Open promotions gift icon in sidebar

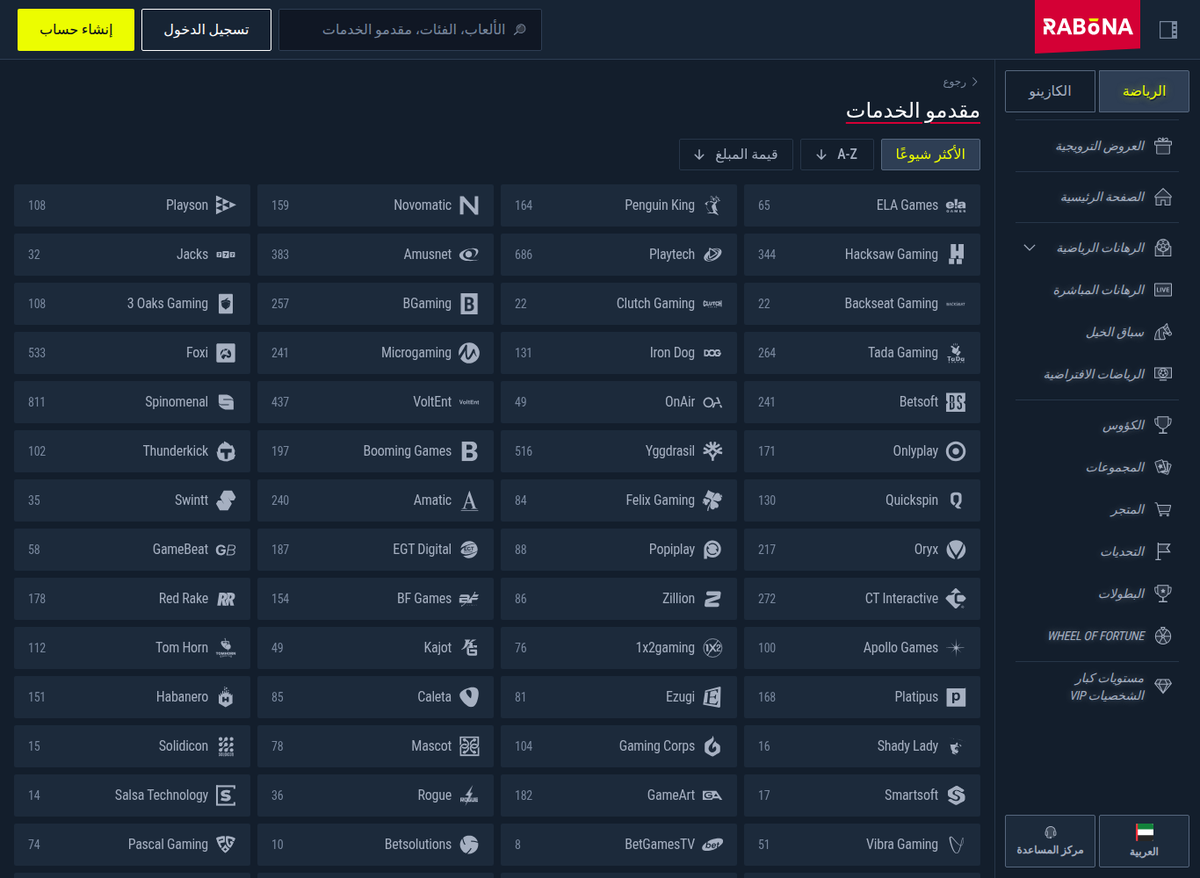coord(1163,146)
